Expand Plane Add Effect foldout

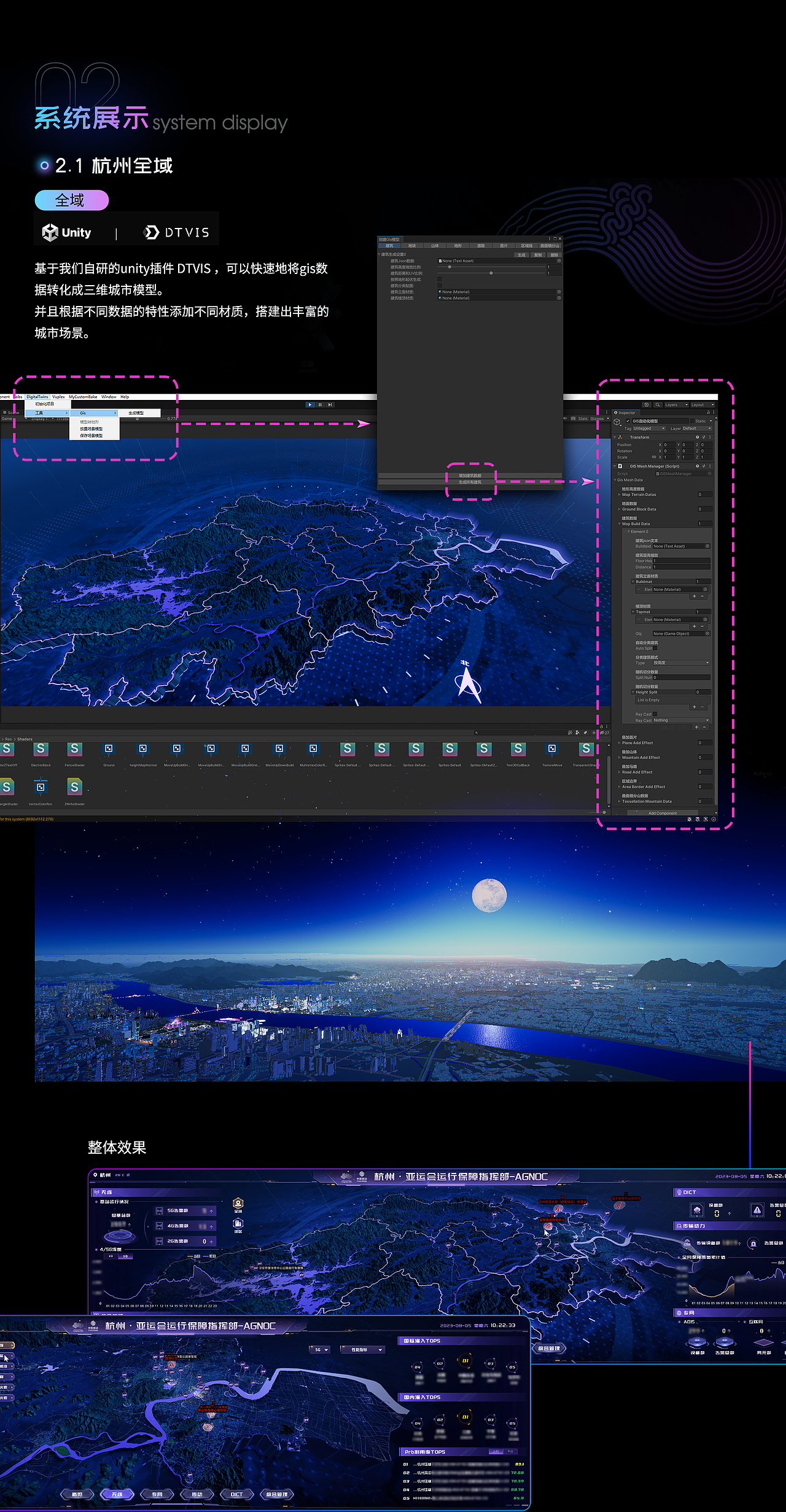point(619,743)
